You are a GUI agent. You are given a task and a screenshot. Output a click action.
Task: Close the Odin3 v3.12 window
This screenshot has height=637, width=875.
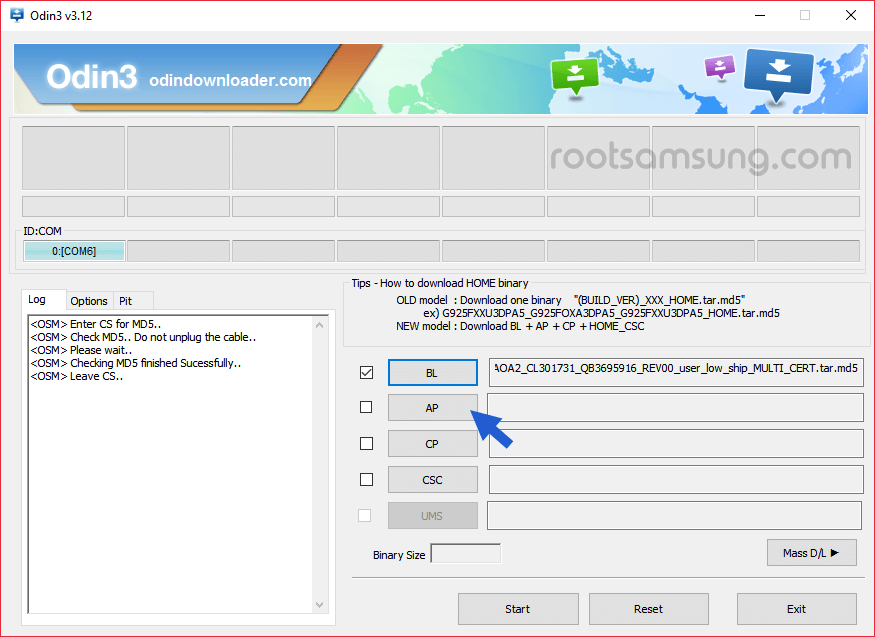coord(850,15)
